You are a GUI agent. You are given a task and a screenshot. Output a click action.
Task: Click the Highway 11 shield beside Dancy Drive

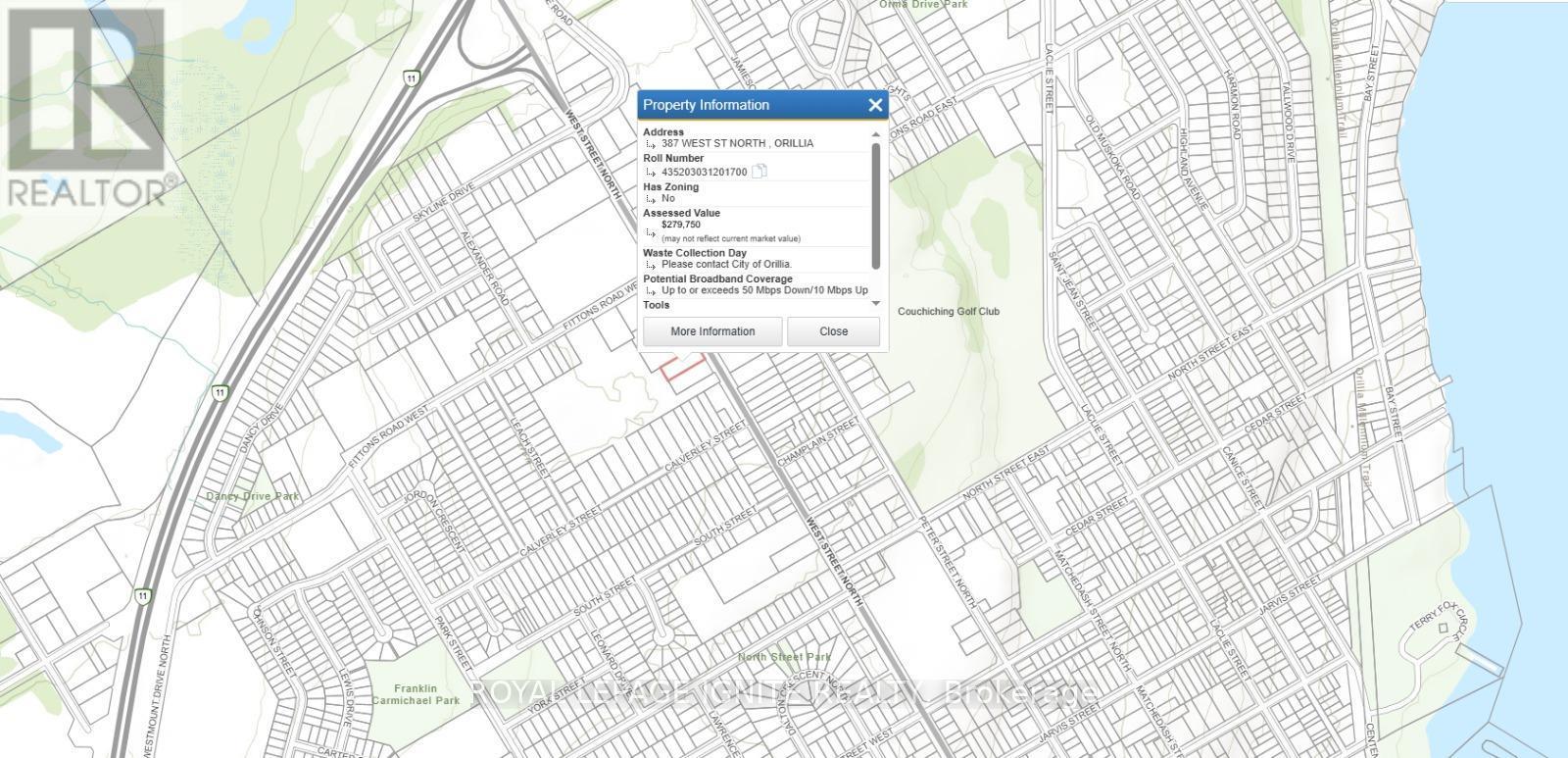coord(220,393)
